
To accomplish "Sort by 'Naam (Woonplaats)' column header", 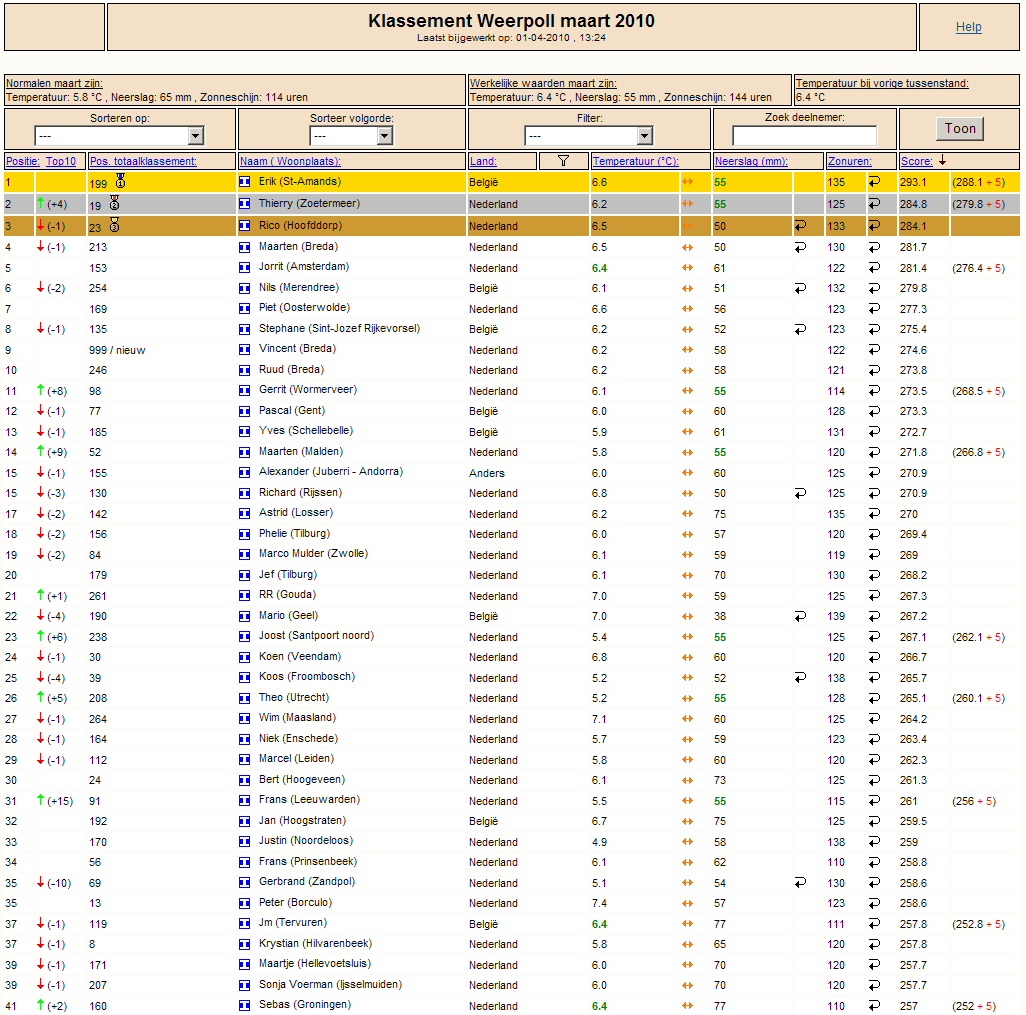I will 290,161.
